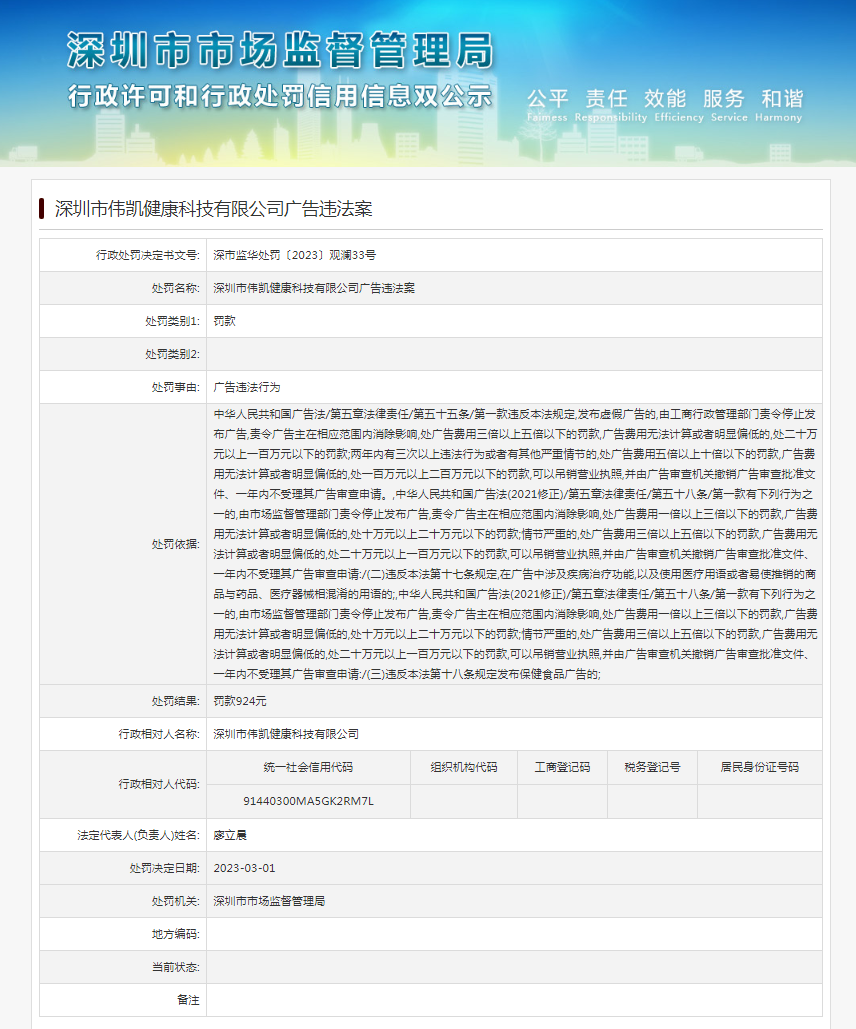
Task: Click the slogan word 公平 Fairness
Action: coord(547,105)
